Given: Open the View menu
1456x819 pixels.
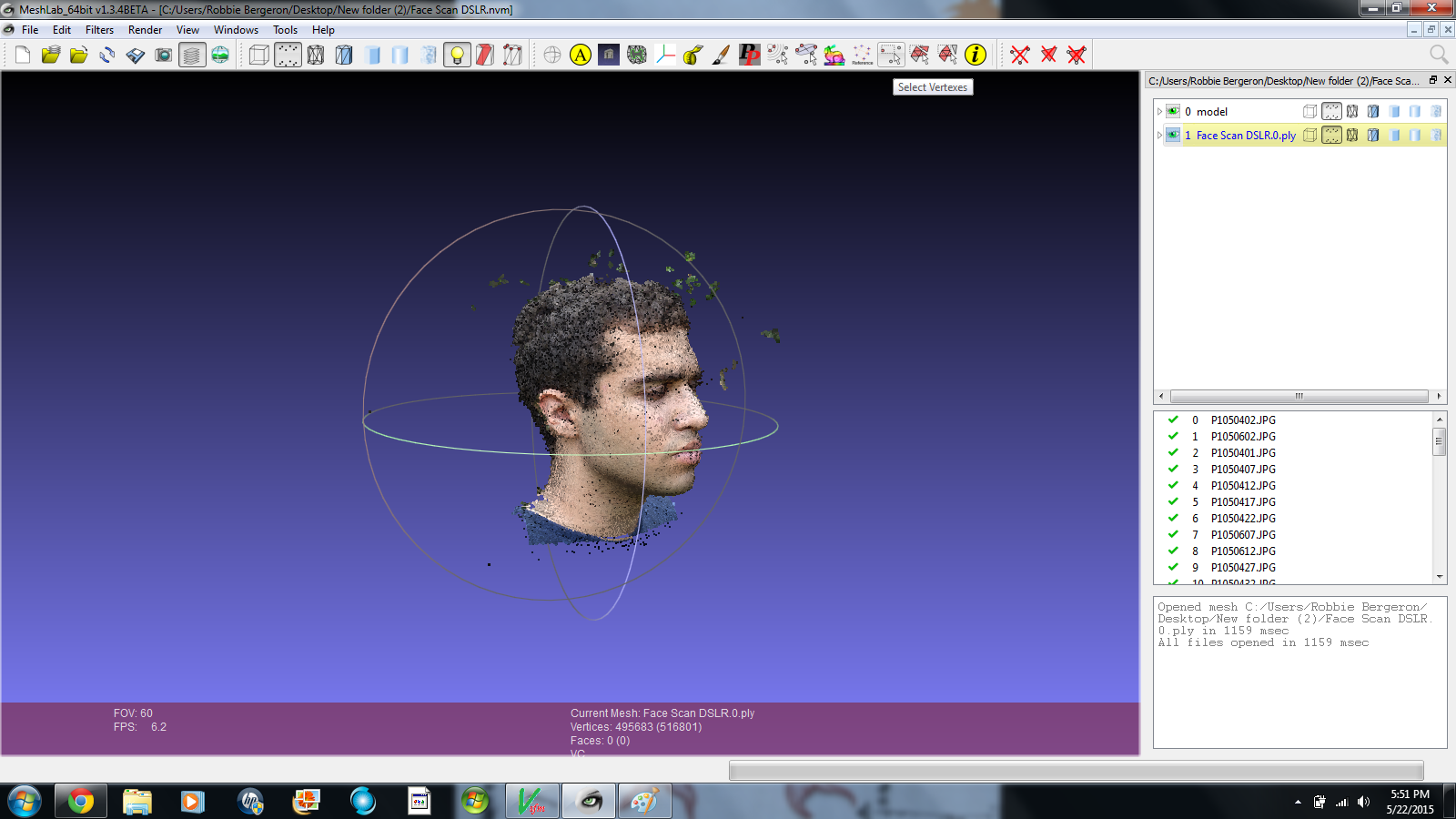Looking at the screenshot, I should pos(187,30).
